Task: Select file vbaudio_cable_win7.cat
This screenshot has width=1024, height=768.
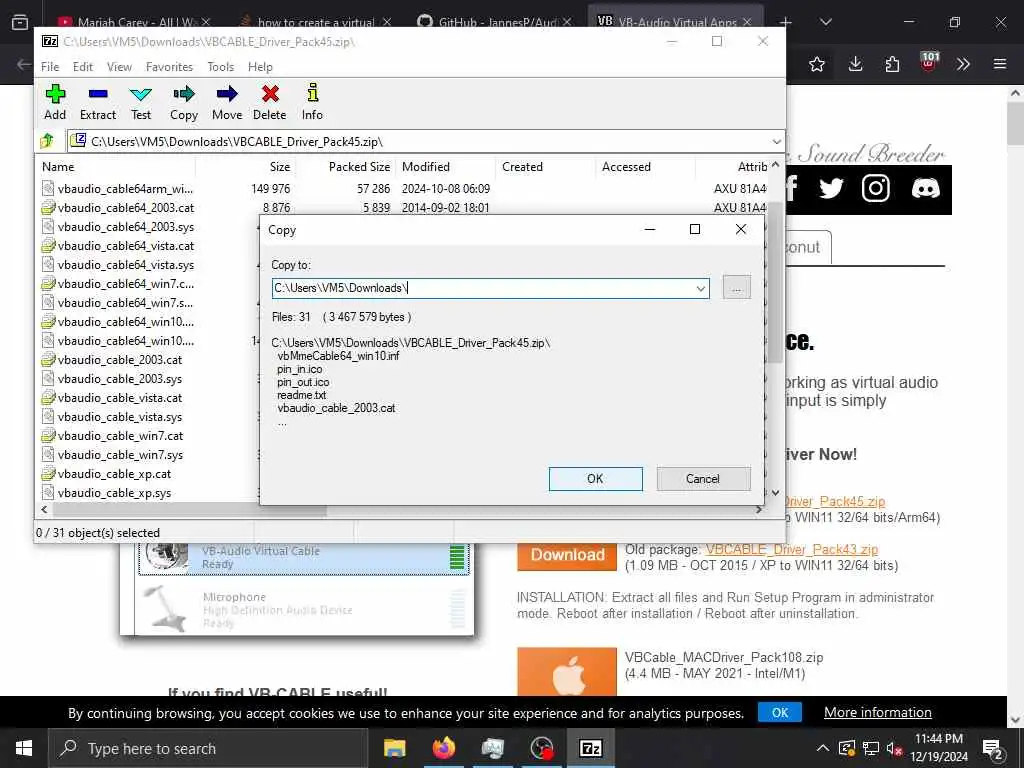Action: [x=120, y=436]
